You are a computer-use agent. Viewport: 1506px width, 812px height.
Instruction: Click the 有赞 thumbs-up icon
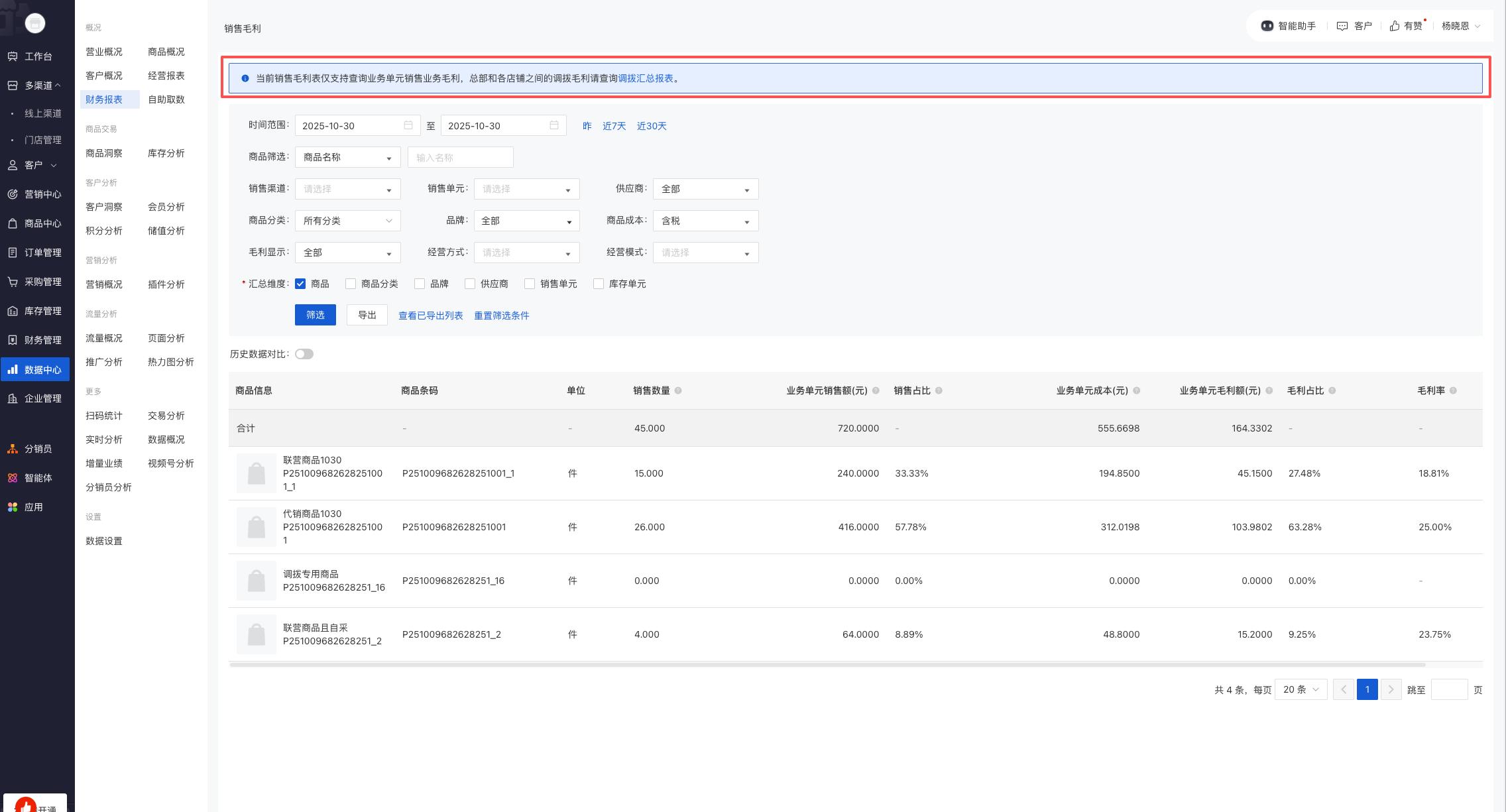point(1395,26)
